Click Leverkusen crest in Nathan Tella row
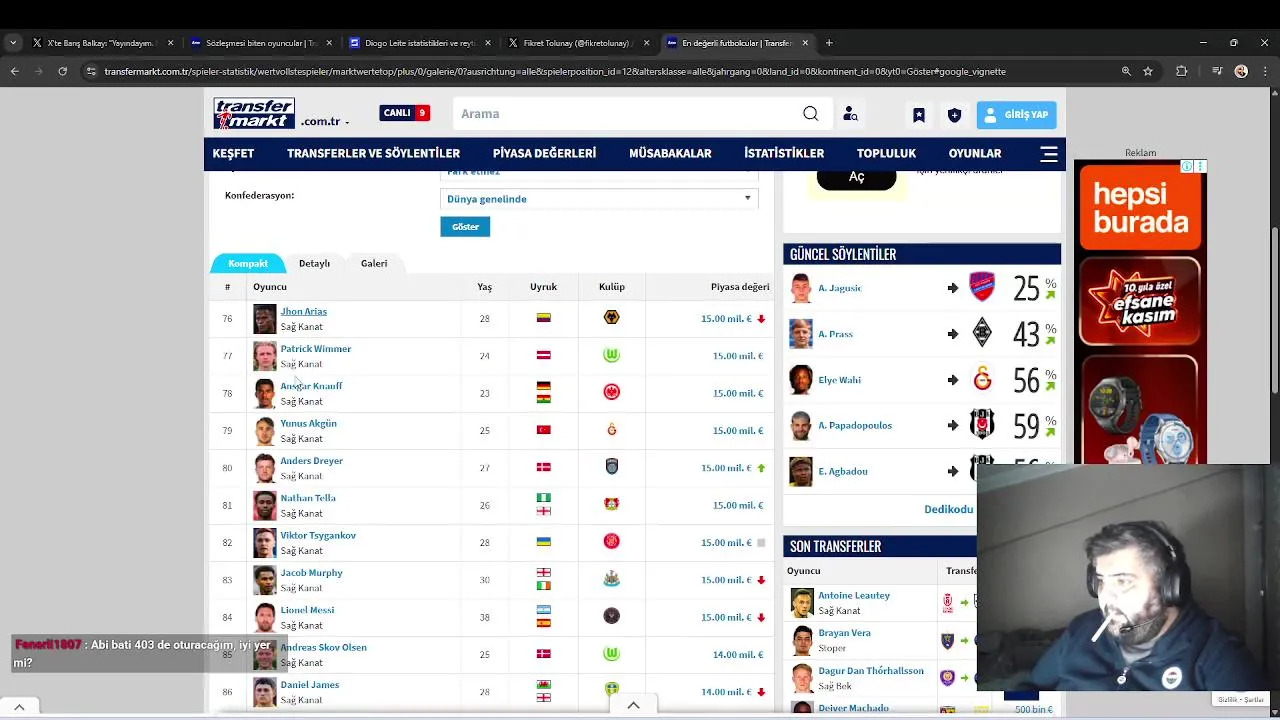1280x720 pixels. (x=612, y=505)
